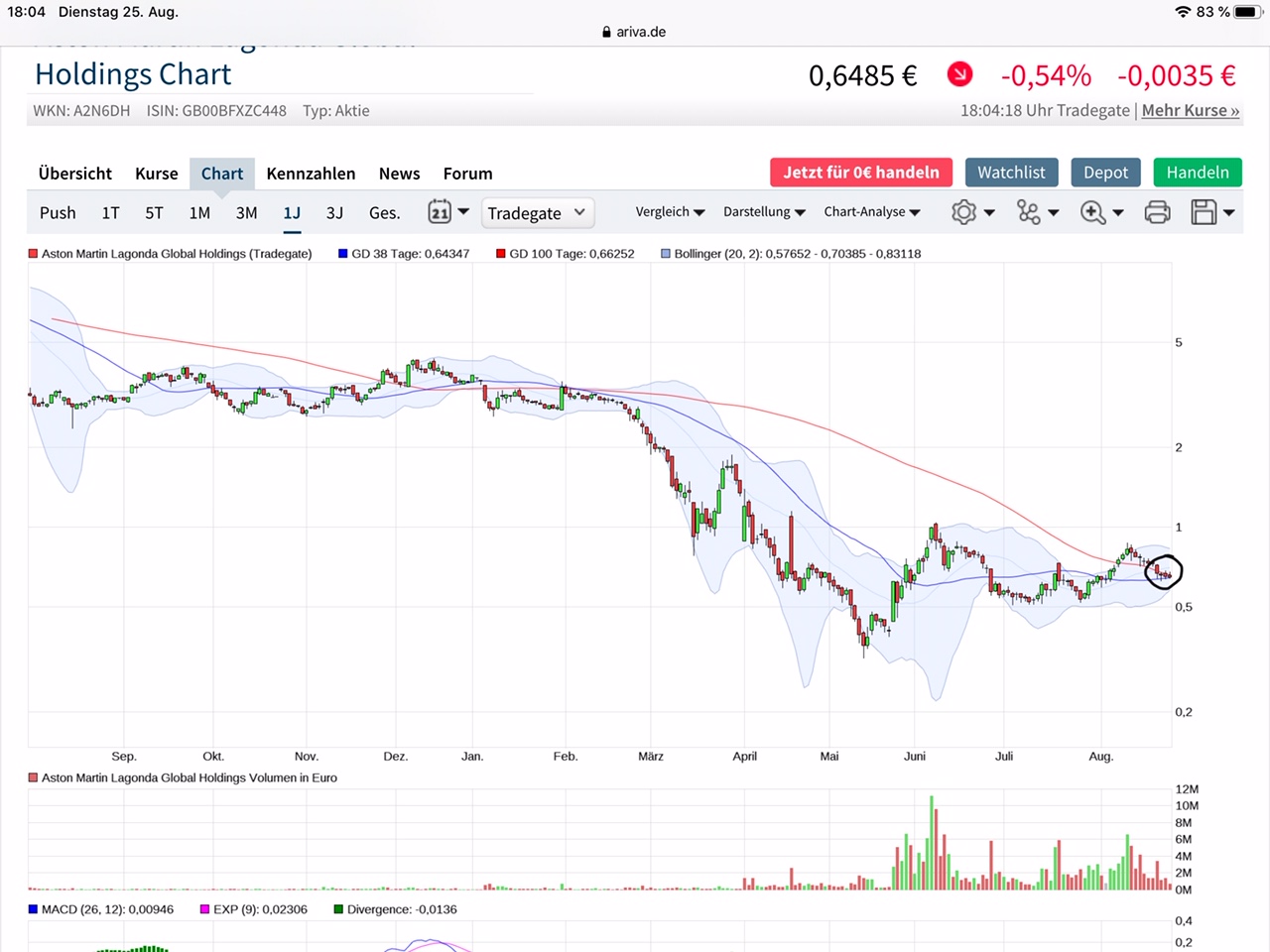Select the 3M timeframe
Screen dimensions: 1270x952
pyautogui.click(x=246, y=213)
